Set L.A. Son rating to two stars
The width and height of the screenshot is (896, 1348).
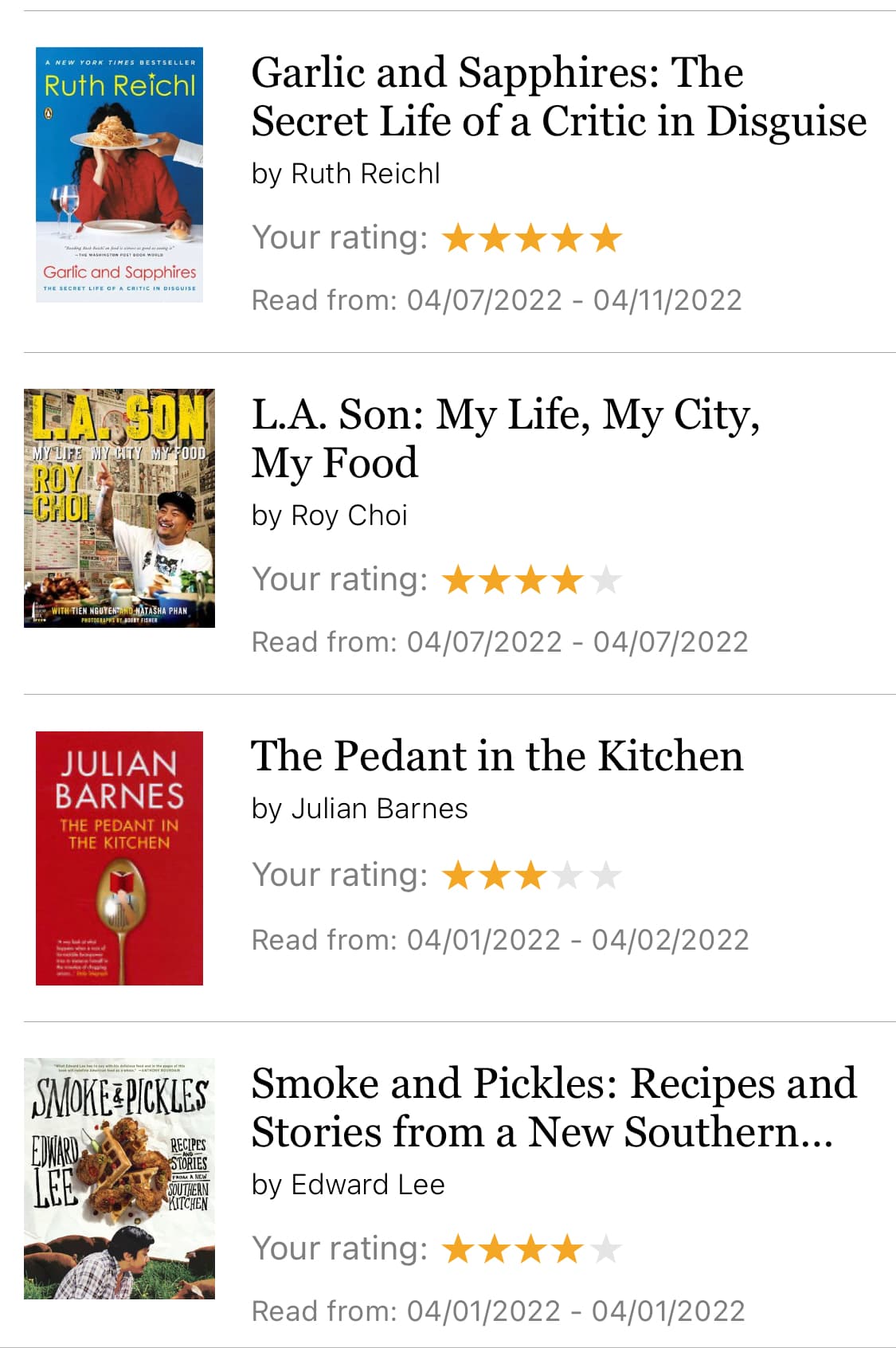(x=495, y=579)
